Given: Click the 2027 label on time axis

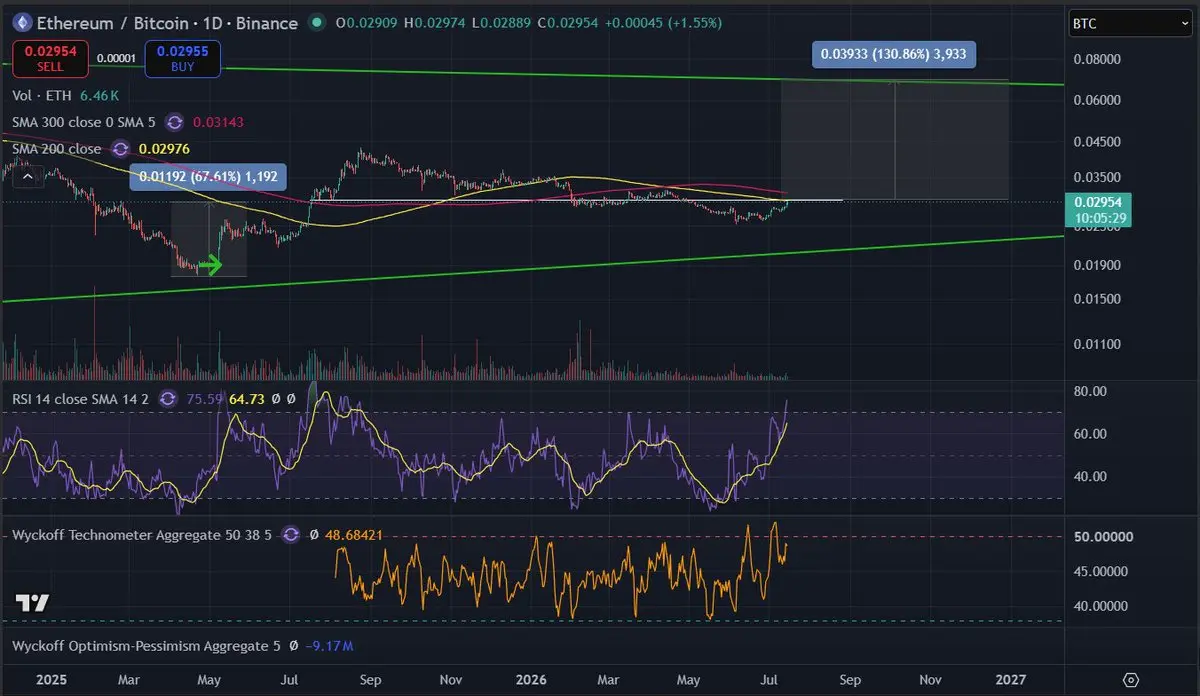Looking at the screenshot, I should tap(1010, 678).
